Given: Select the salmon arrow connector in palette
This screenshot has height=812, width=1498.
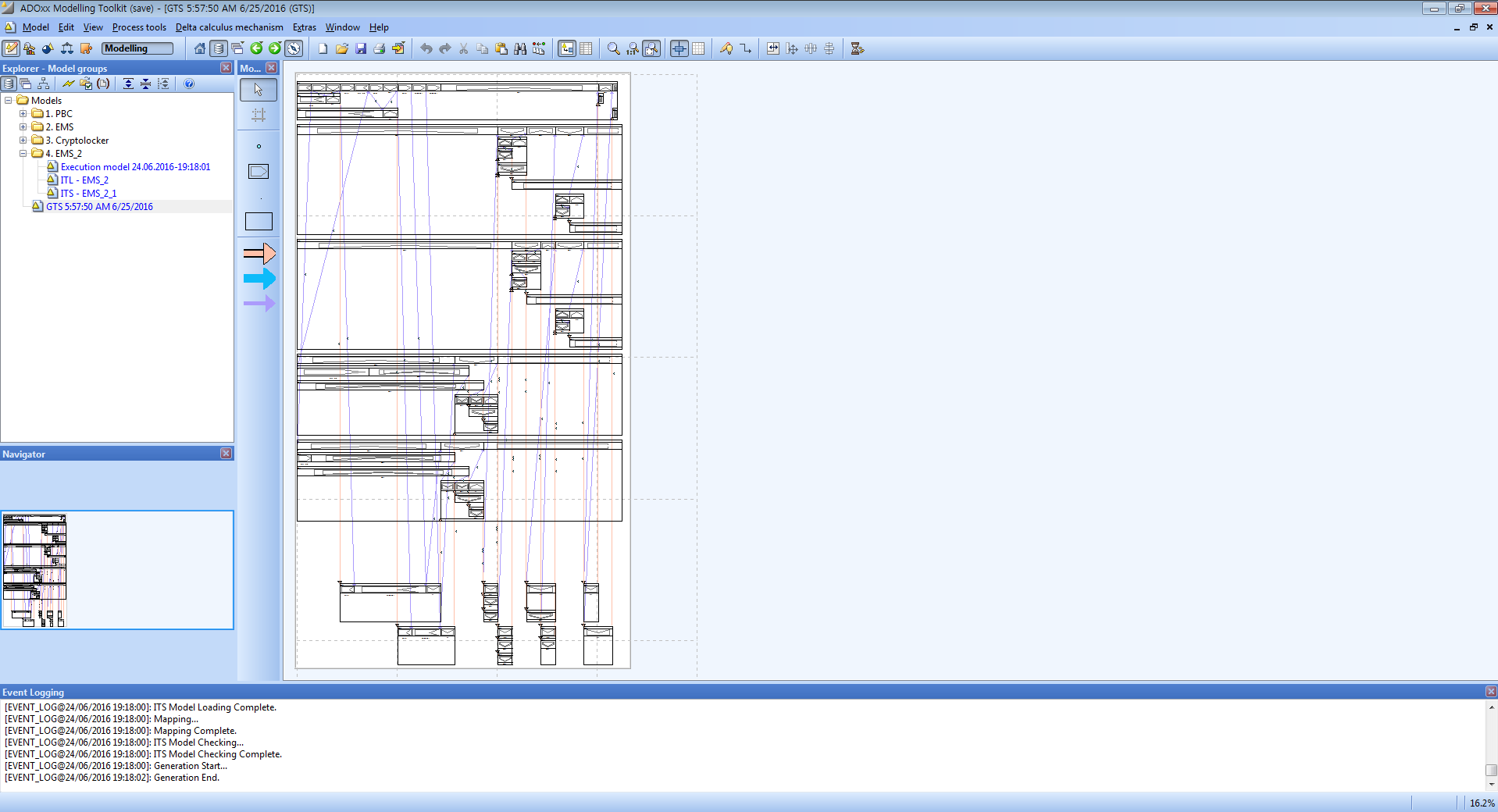Looking at the screenshot, I should [x=259, y=253].
